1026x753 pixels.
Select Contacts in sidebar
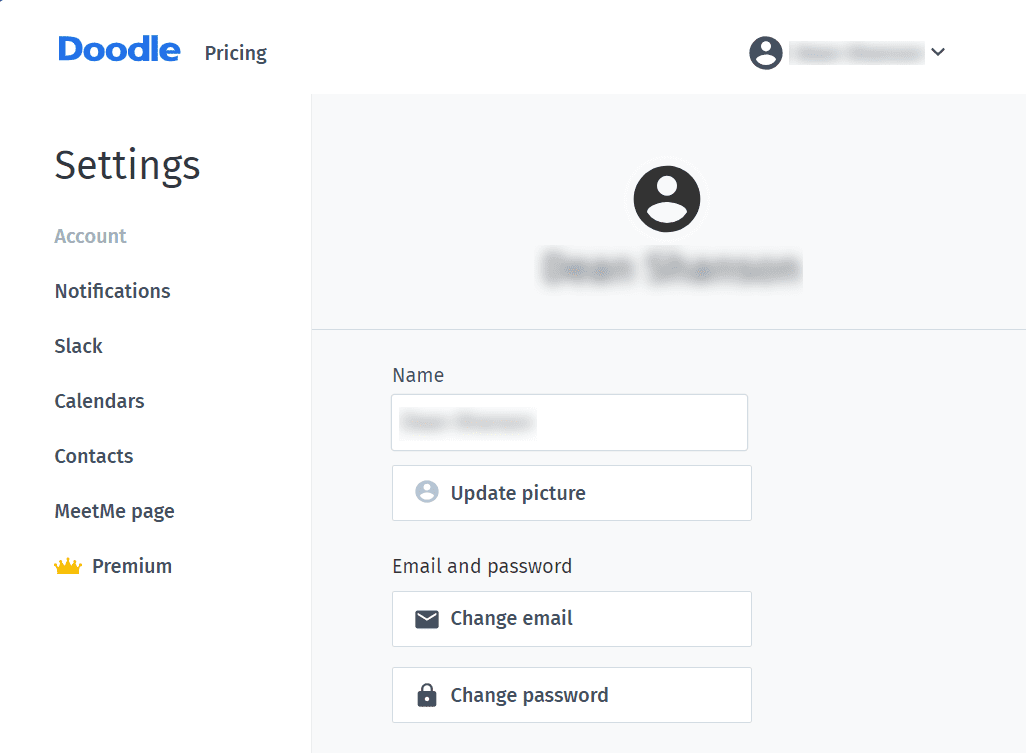(x=94, y=456)
